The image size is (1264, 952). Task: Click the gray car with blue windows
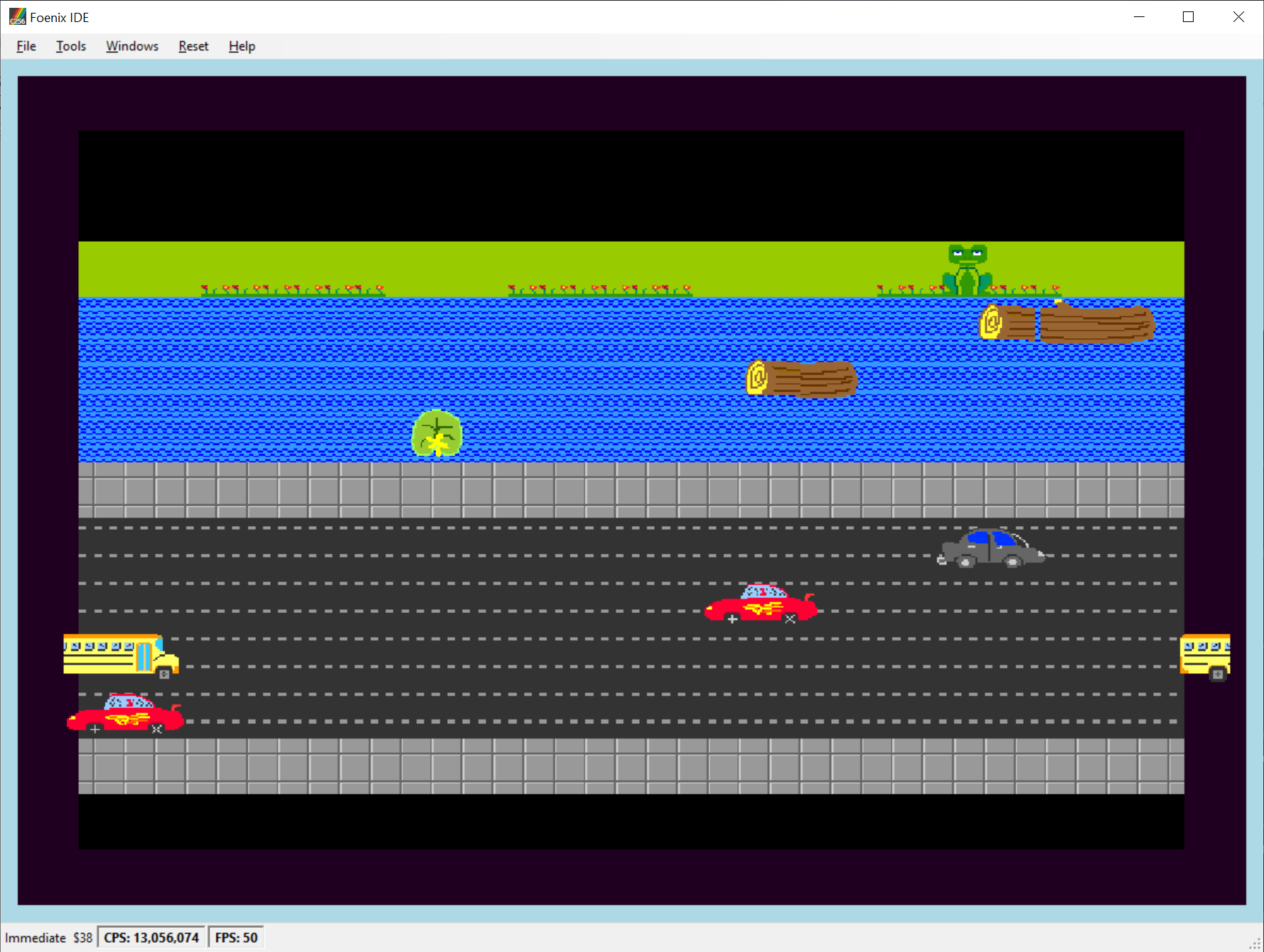[x=992, y=548]
